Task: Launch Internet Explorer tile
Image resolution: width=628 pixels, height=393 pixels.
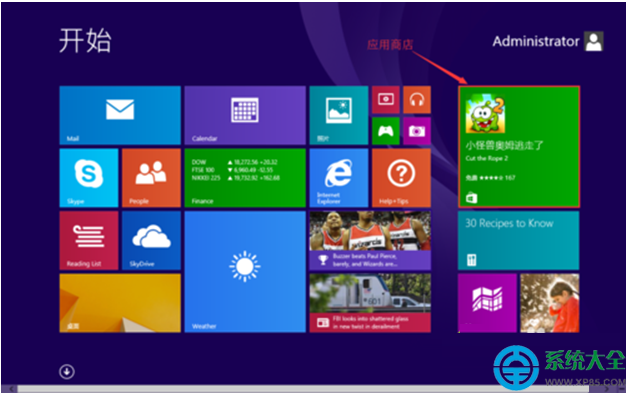Action: (339, 178)
